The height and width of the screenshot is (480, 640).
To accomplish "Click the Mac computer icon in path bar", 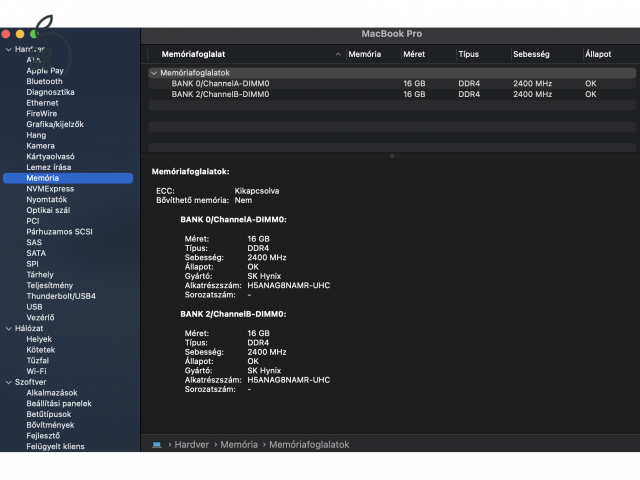I will [x=157, y=444].
